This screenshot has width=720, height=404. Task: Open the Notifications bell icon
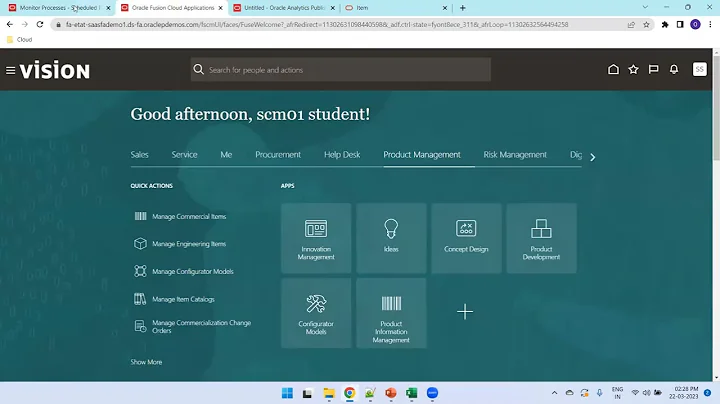pos(674,69)
